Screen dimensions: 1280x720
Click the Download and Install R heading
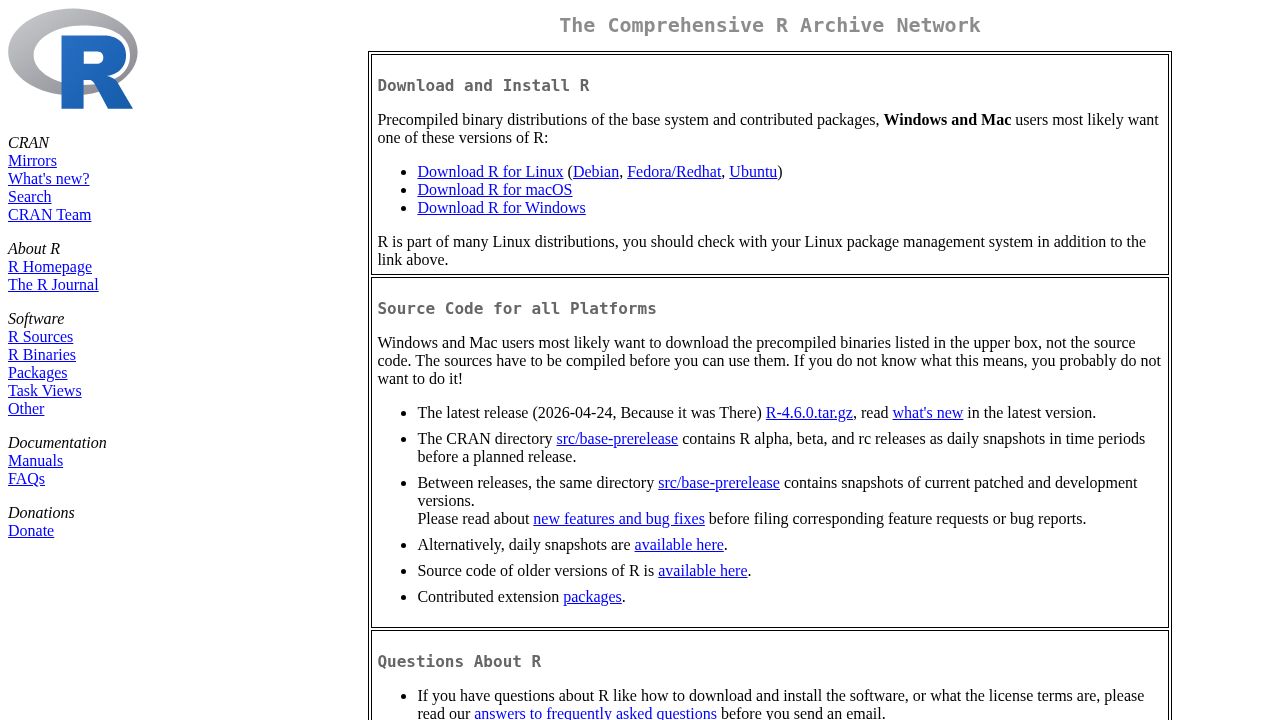point(483,86)
